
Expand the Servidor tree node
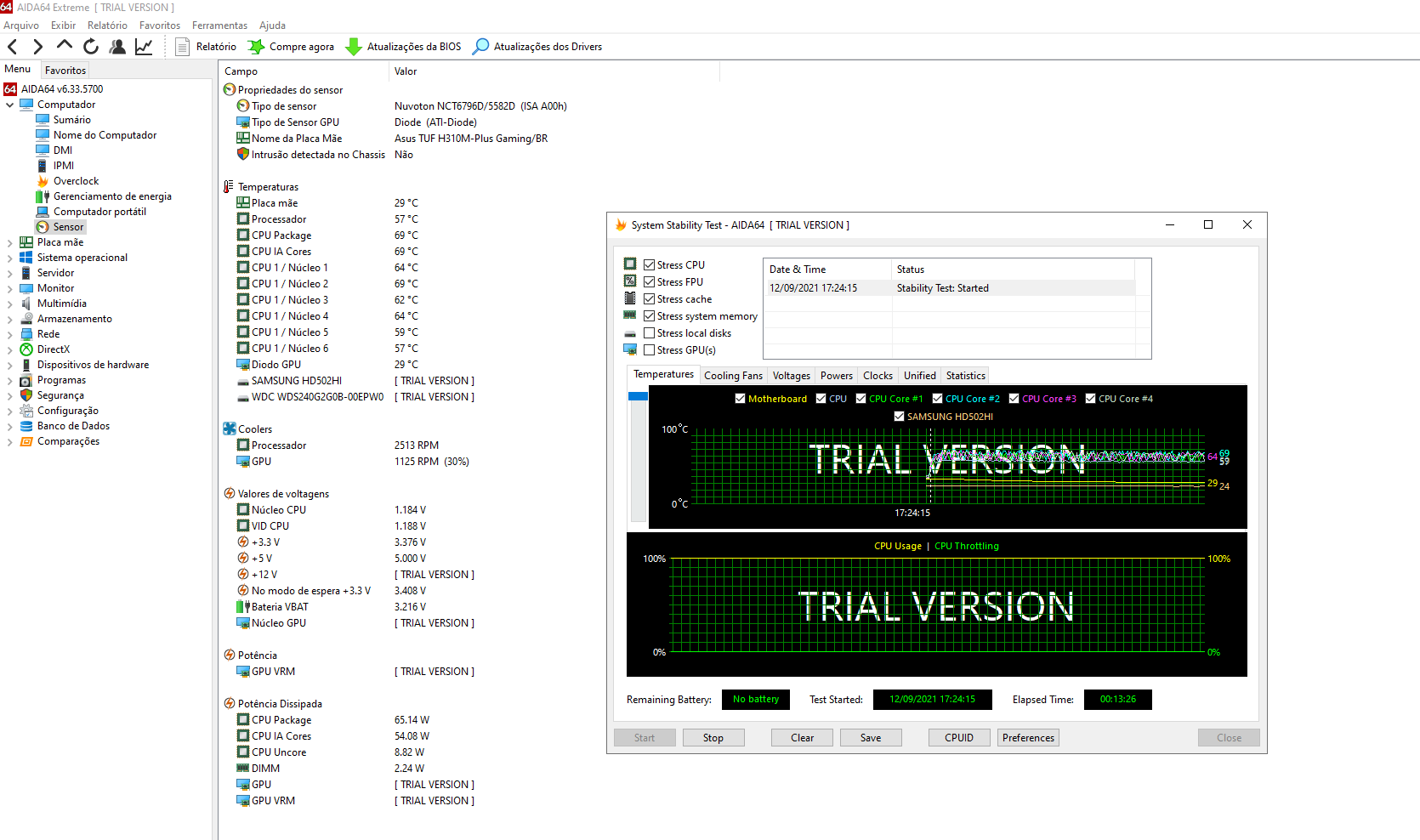[10, 274]
